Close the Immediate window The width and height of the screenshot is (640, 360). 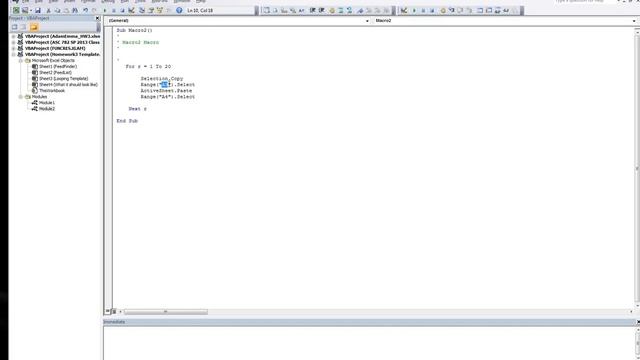point(638,322)
